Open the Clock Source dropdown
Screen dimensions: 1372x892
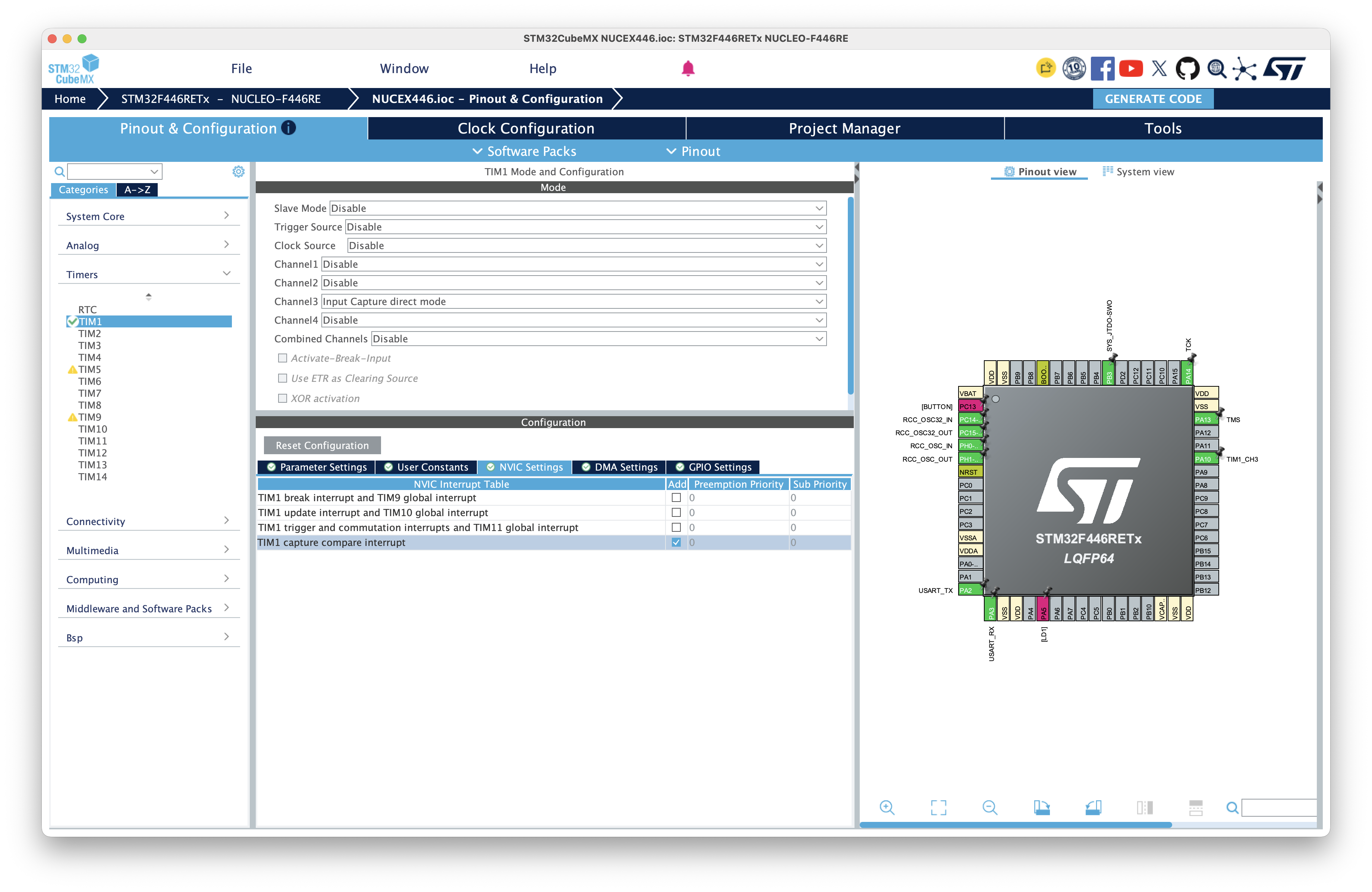pos(586,246)
